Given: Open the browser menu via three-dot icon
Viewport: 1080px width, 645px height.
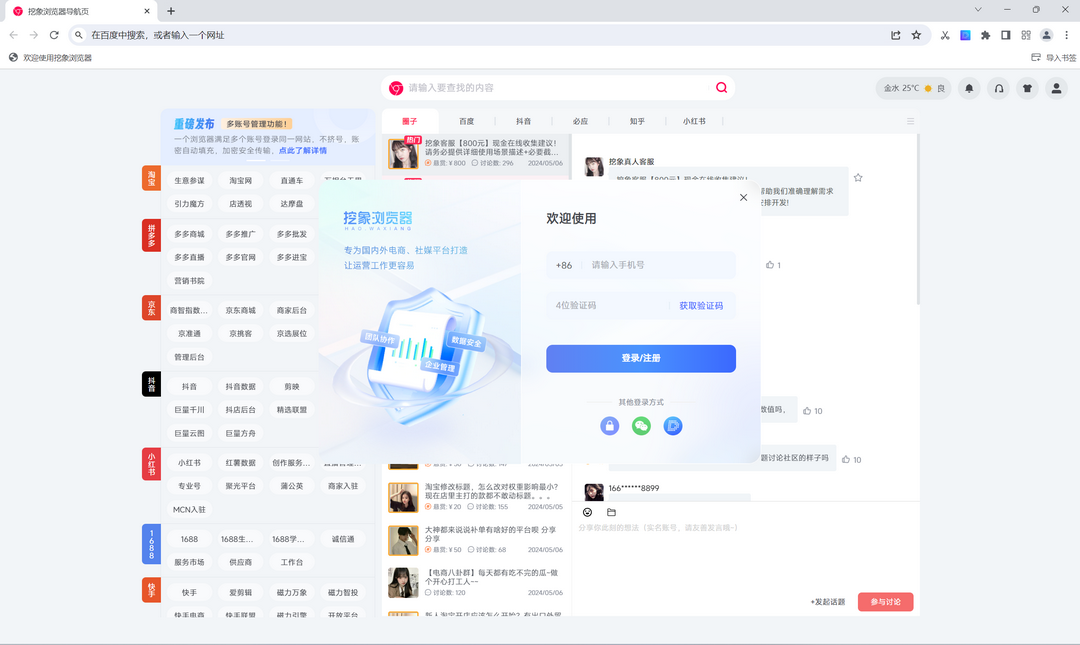Looking at the screenshot, I should (x=1067, y=34).
